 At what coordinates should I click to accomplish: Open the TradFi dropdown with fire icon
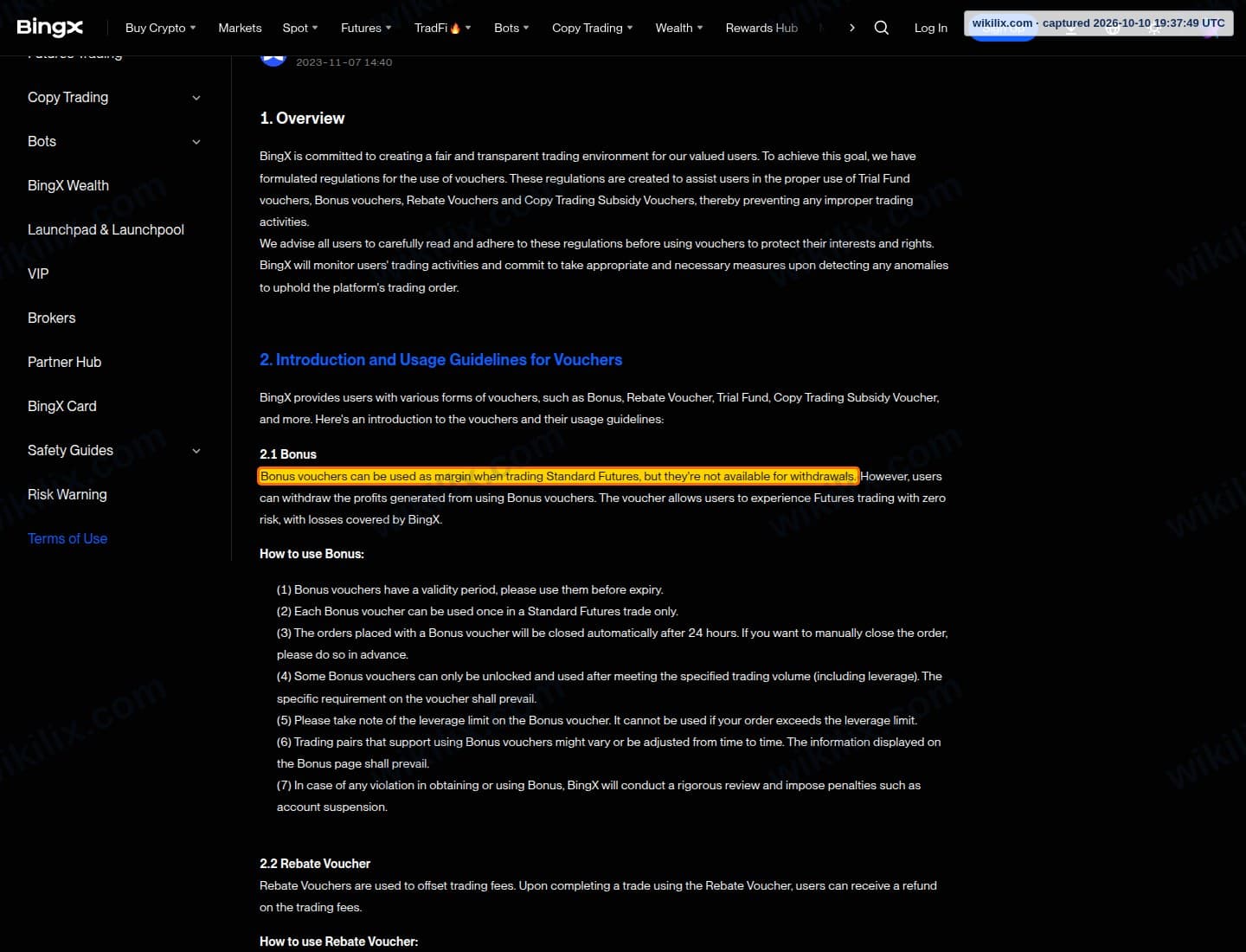(443, 28)
